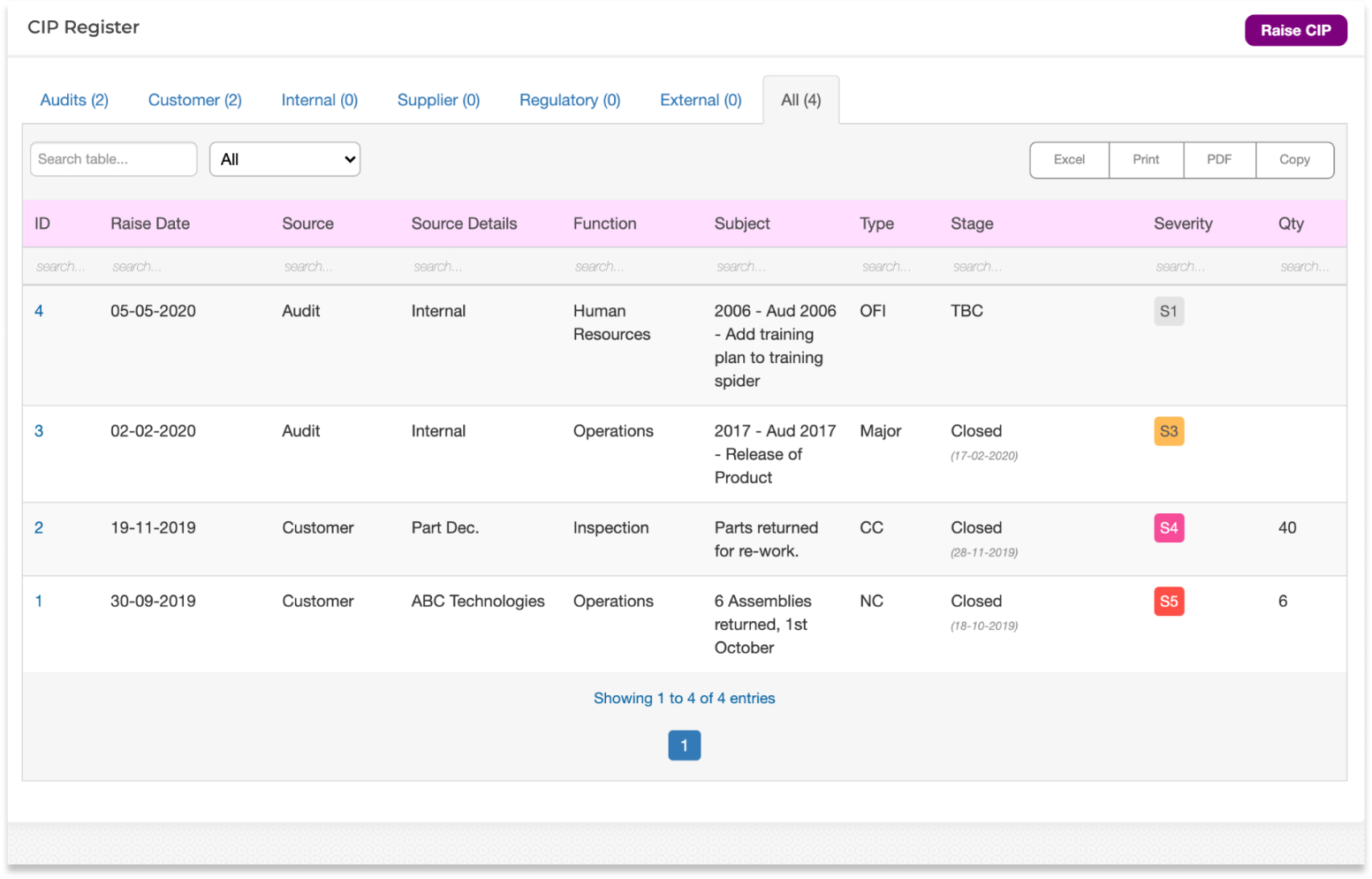Click the (28-11-2019) closed date
The image size is (1372, 879).
click(x=984, y=552)
